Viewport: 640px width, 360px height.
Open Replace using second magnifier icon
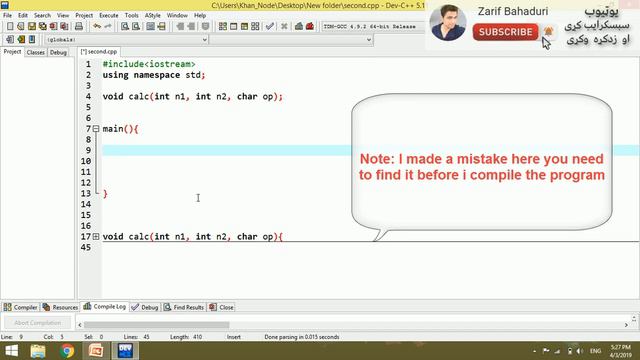point(136,27)
